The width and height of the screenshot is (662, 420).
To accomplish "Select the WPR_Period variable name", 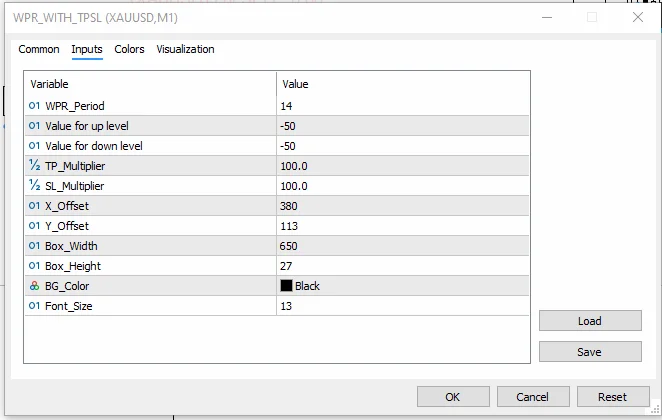I will [75, 106].
